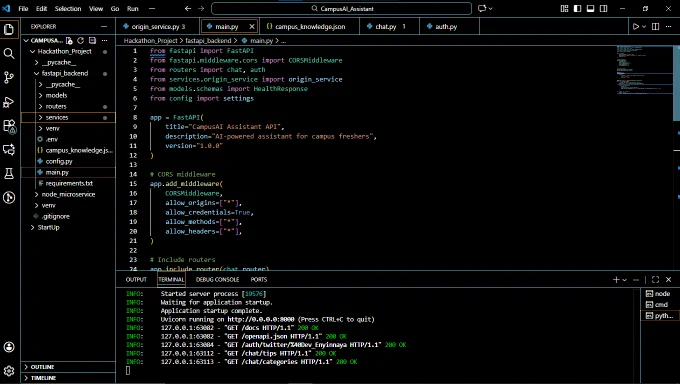This screenshot has height=384, width=680.
Task: Close the terminal panel
Action: 668,280
